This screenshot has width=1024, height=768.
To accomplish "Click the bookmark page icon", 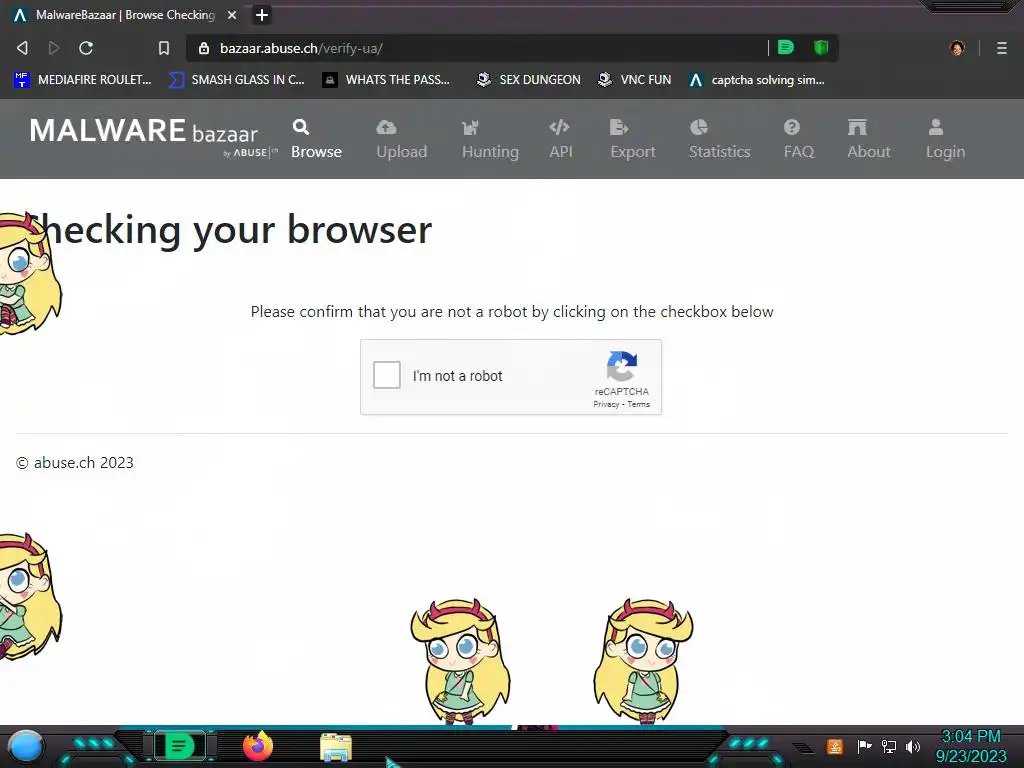I will click(164, 48).
